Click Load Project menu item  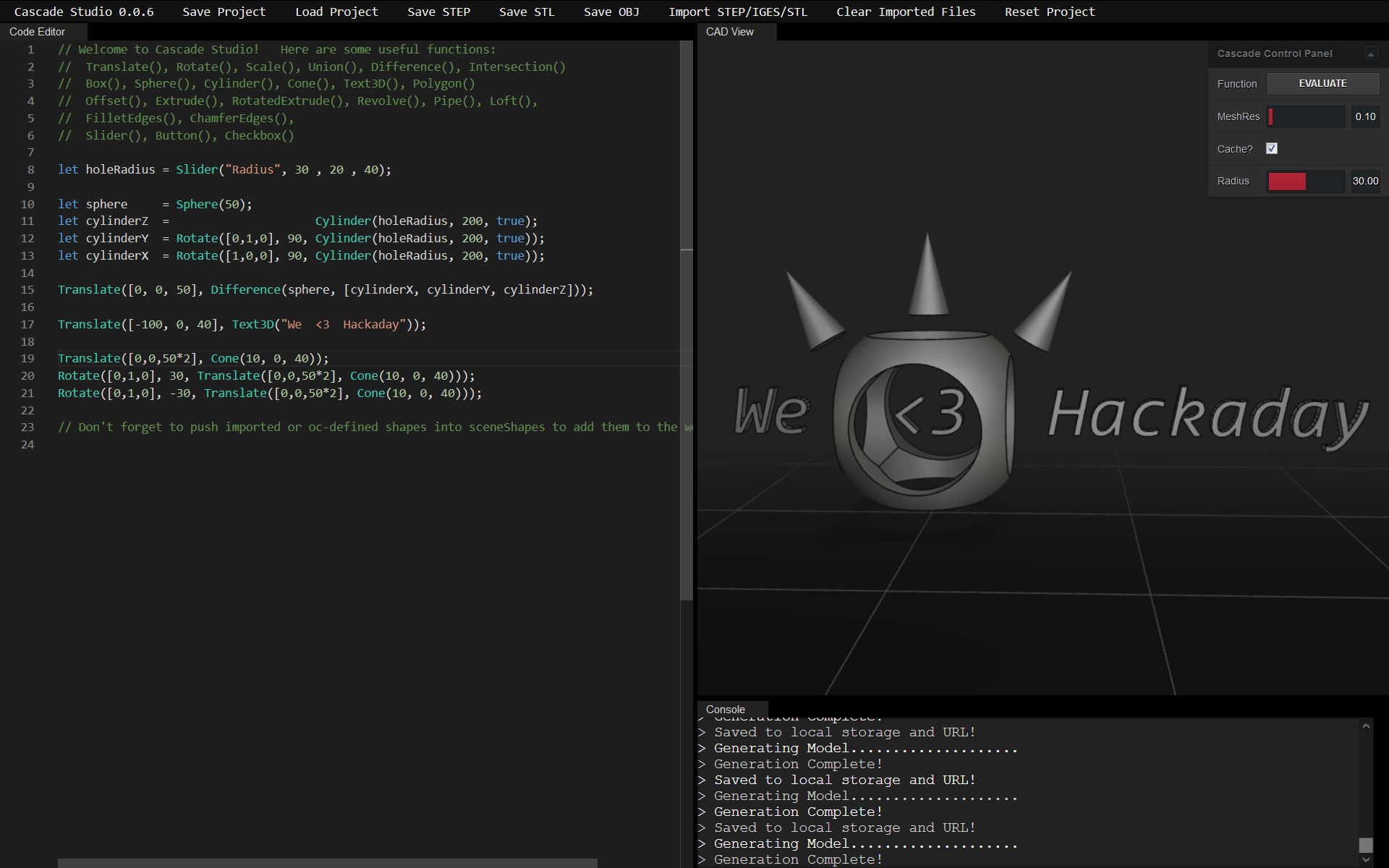(x=336, y=12)
